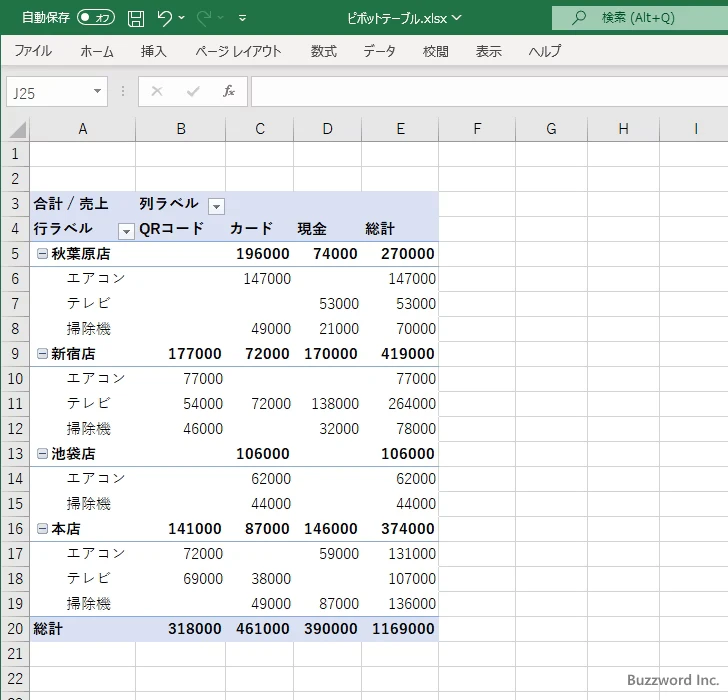The height and width of the screenshot is (700, 728).
Task: Open the 列ラベル filter dropdown
Action: click(x=216, y=206)
